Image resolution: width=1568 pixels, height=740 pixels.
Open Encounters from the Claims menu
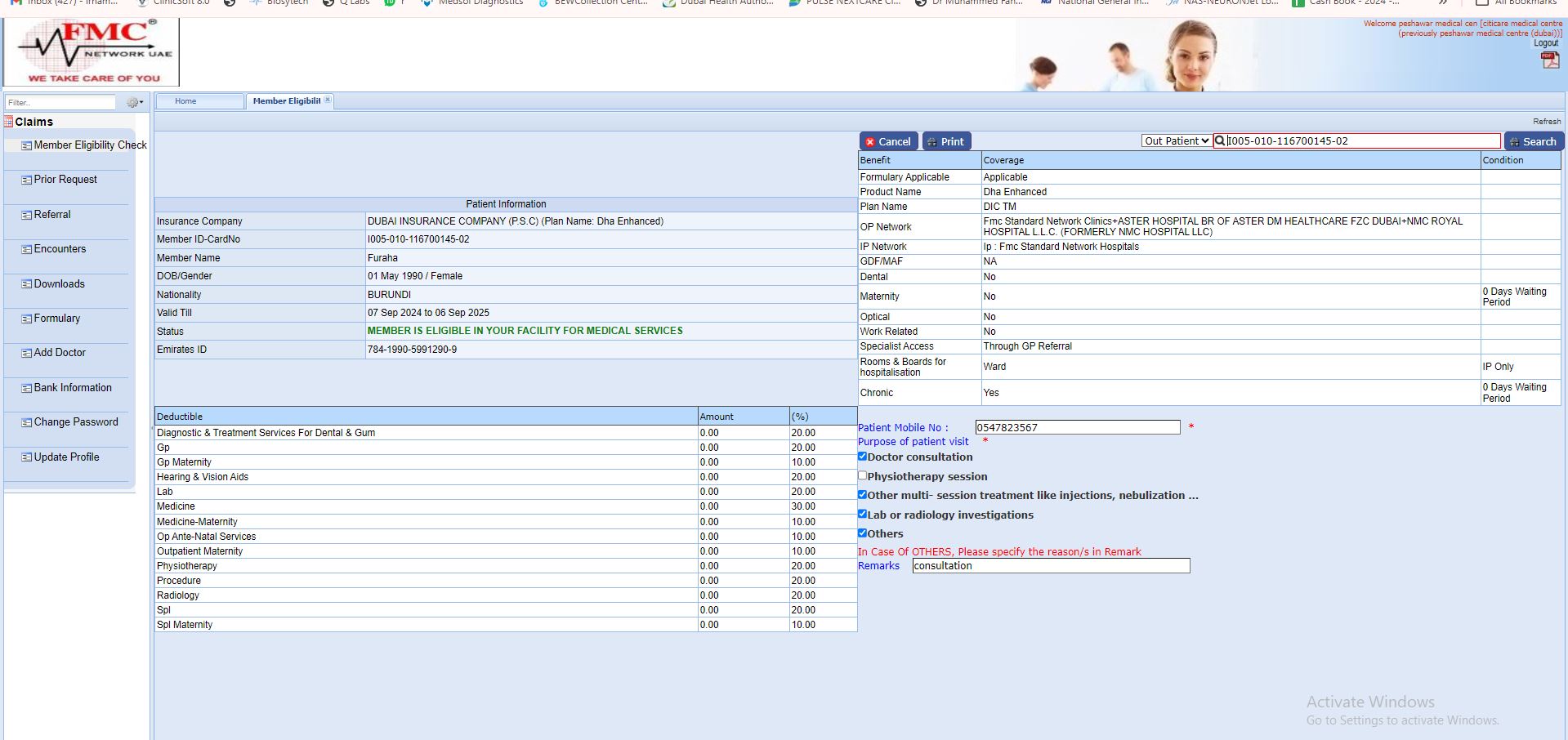point(60,249)
